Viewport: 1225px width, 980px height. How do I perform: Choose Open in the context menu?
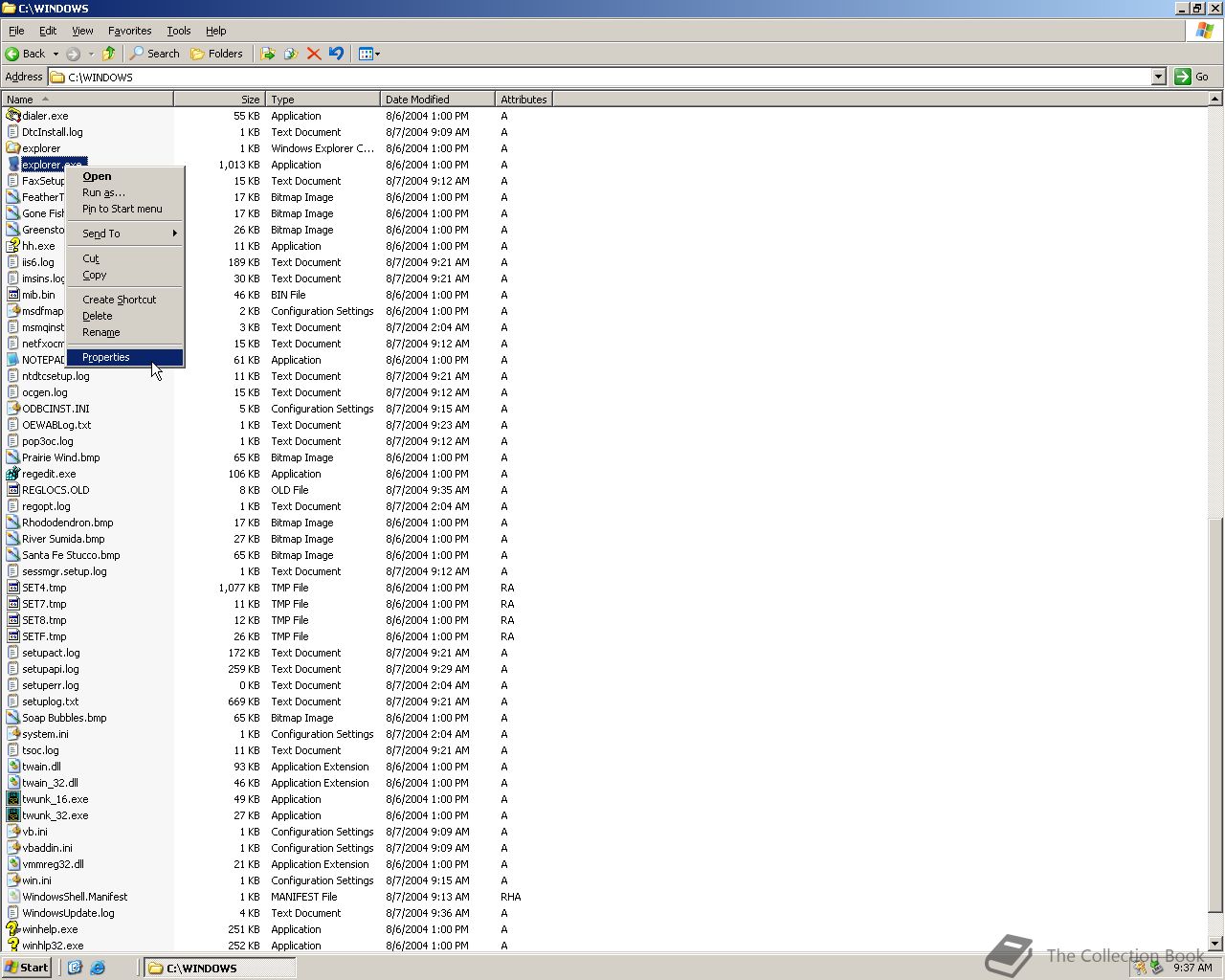124,176
